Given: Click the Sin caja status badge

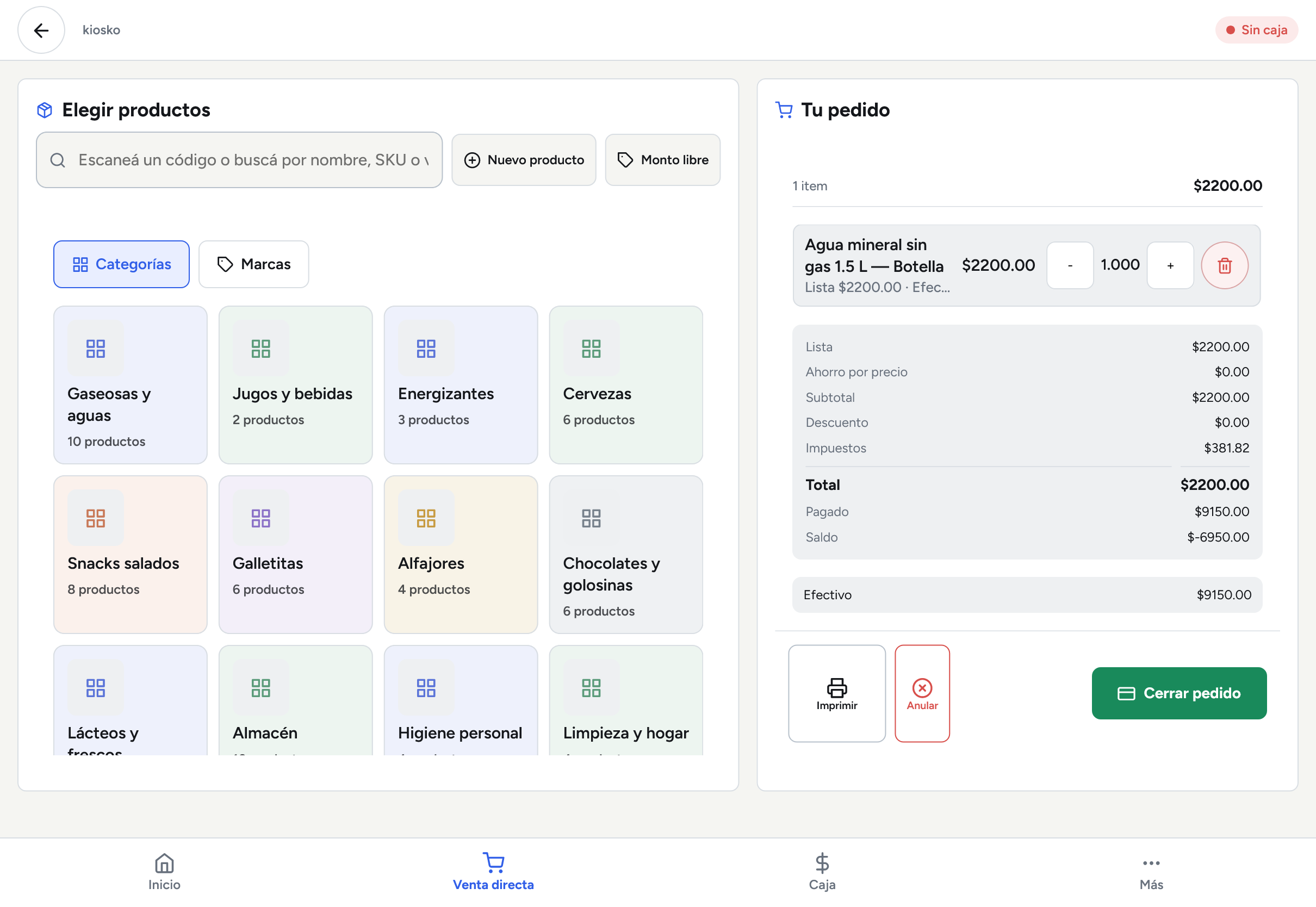Looking at the screenshot, I should click(x=1256, y=30).
